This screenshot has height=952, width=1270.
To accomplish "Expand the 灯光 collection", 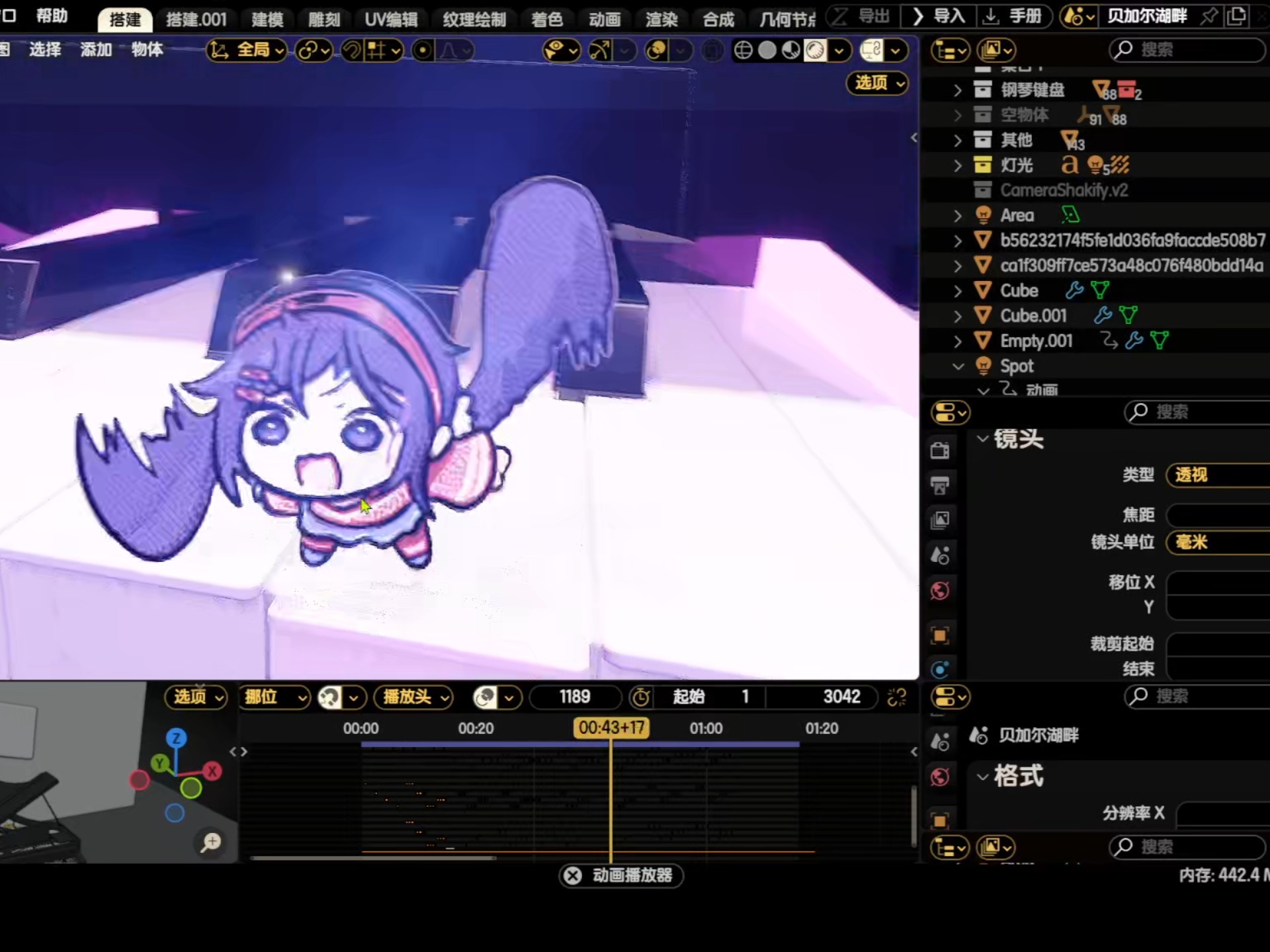I will [x=958, y=165].
